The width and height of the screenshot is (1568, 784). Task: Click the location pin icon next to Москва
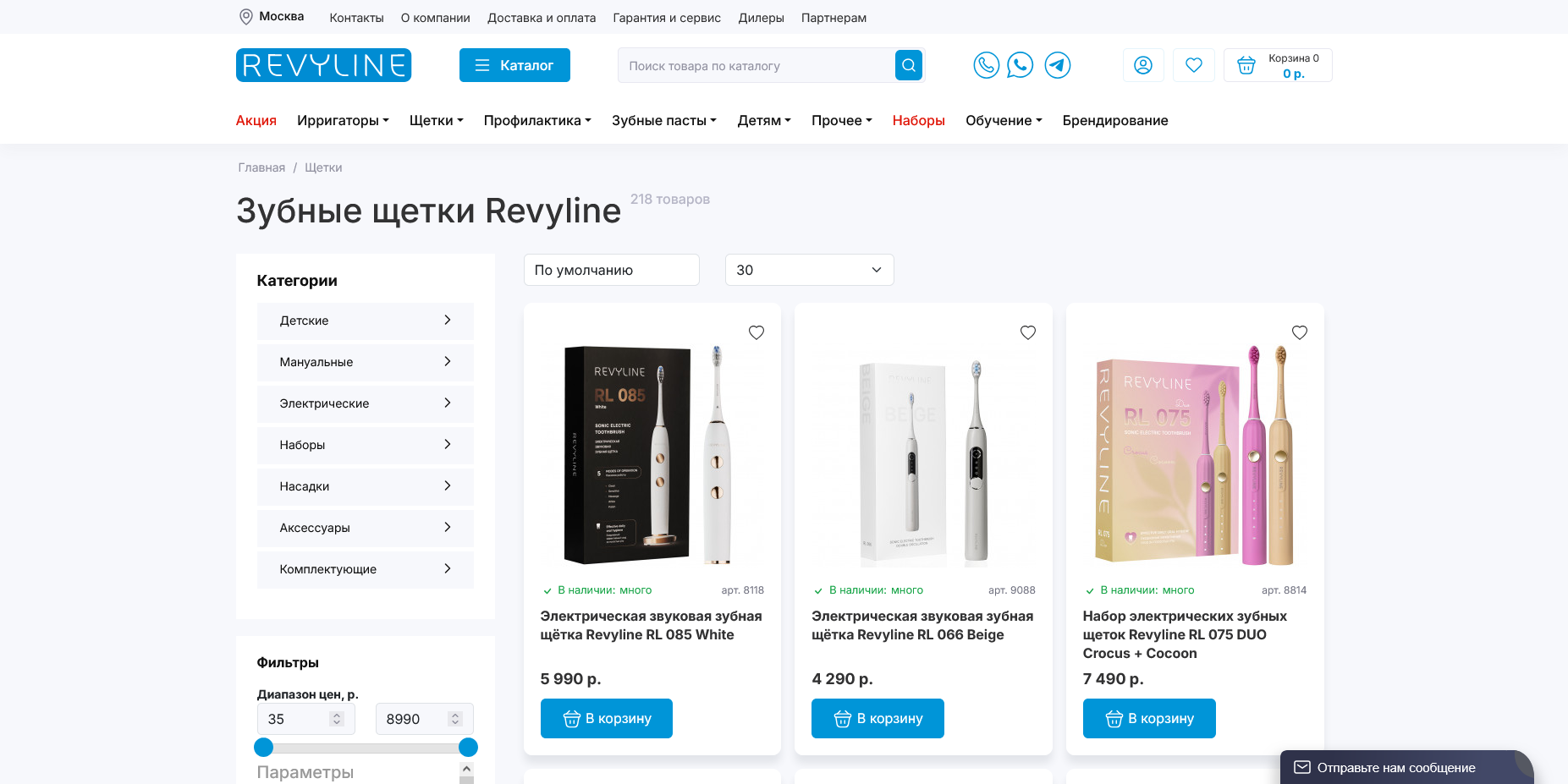245,17
